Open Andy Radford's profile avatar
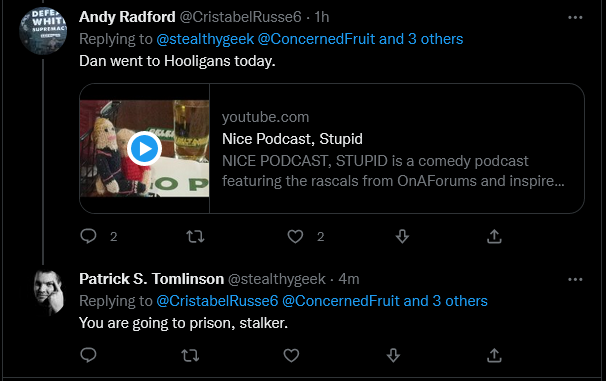 (43, 31)
